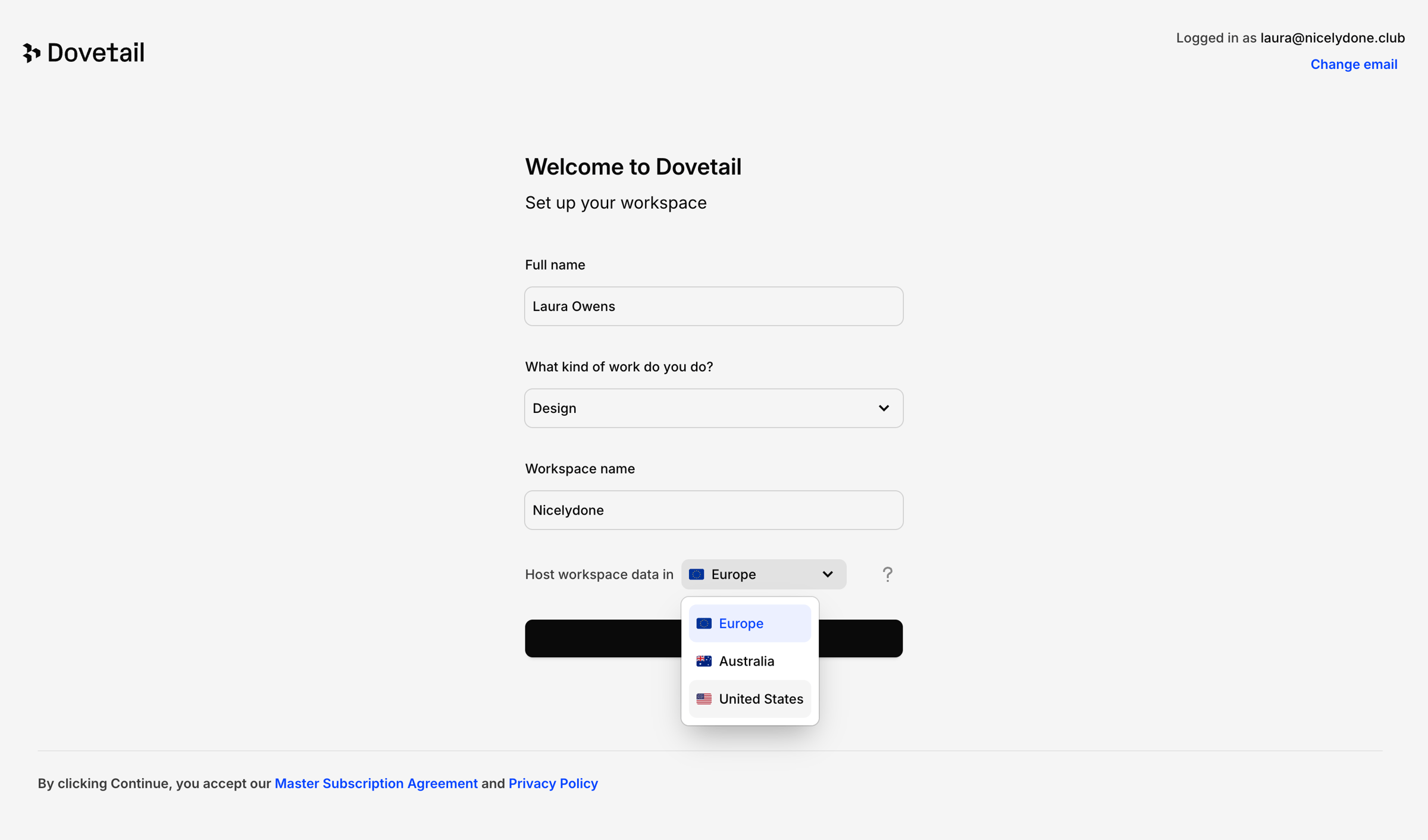Collapse the Host workspace data region dropdown

coord(763,574)
